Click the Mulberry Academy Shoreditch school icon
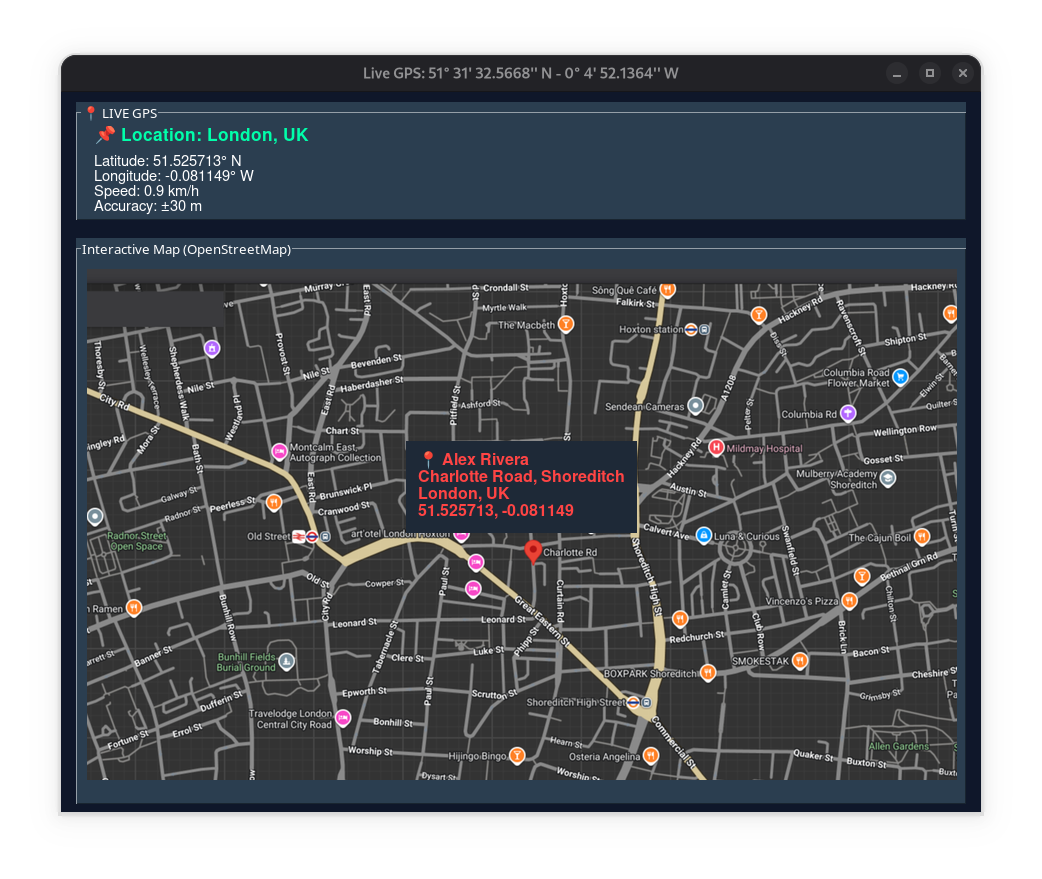Viewport: 1042px width, 879px height. point(887,478)
